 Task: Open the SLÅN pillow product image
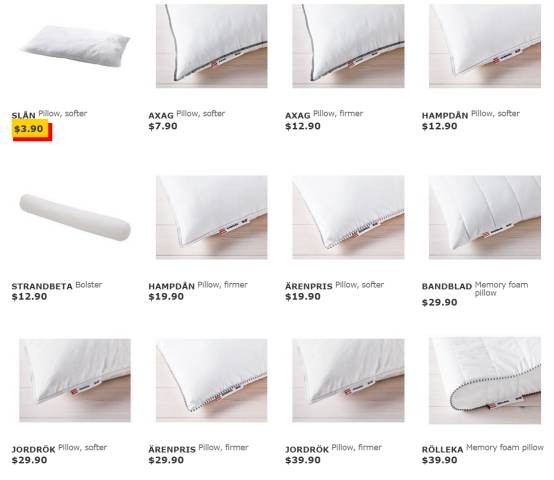tap(75, 46)
